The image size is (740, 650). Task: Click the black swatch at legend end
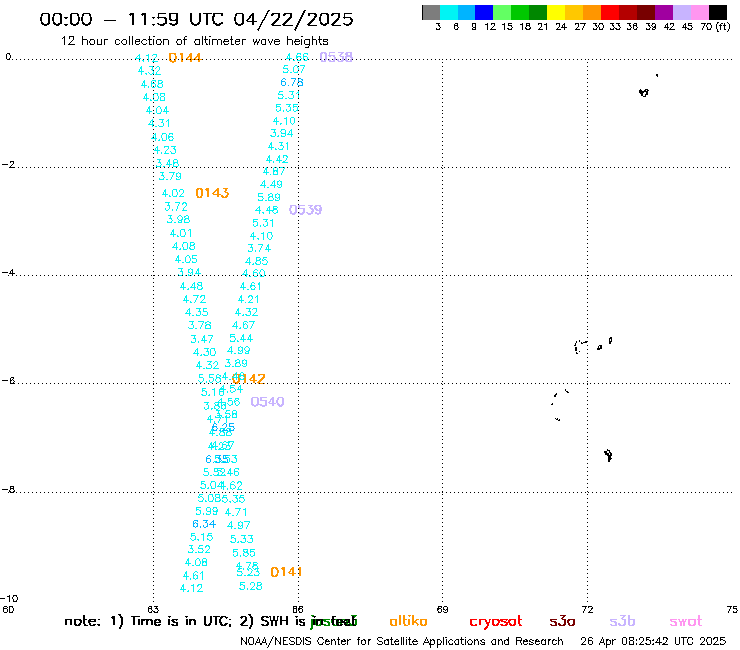click(717, 12)
